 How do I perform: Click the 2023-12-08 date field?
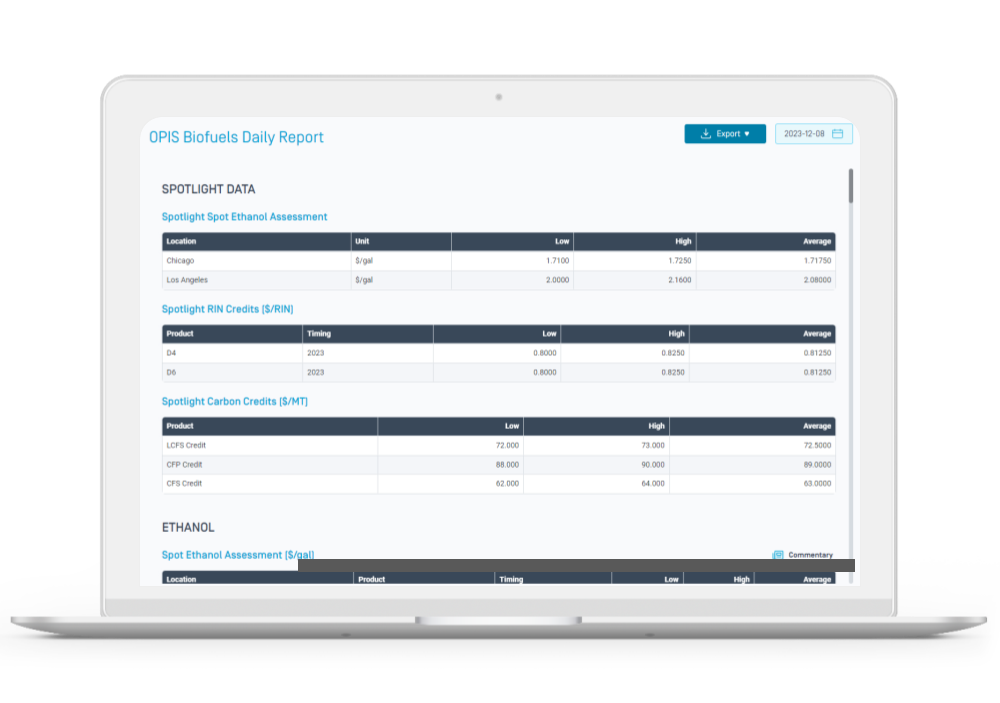(804, 134)
